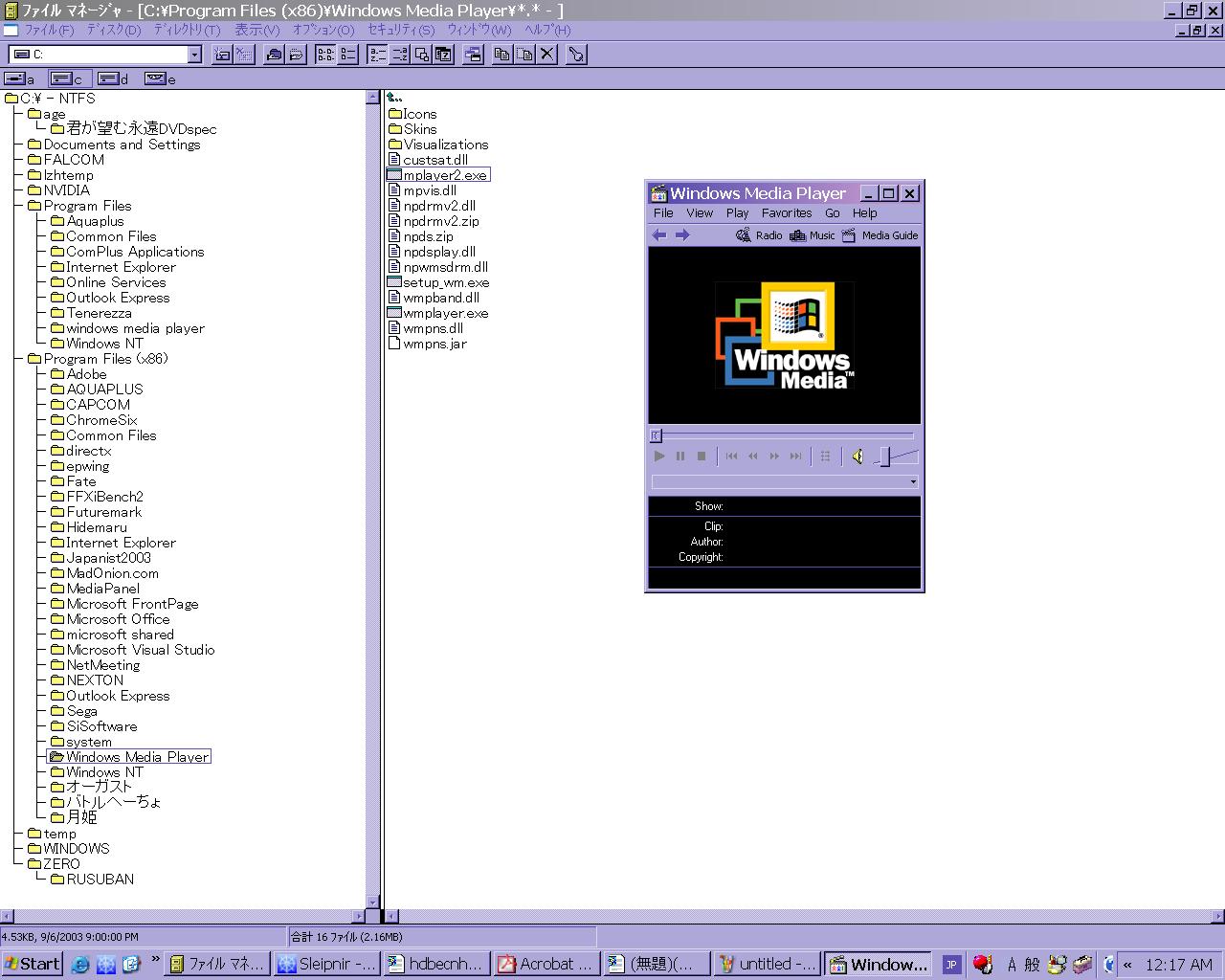
Task: Click the Fast Forward button in Media Player
Action: click(x=774, y=457)
